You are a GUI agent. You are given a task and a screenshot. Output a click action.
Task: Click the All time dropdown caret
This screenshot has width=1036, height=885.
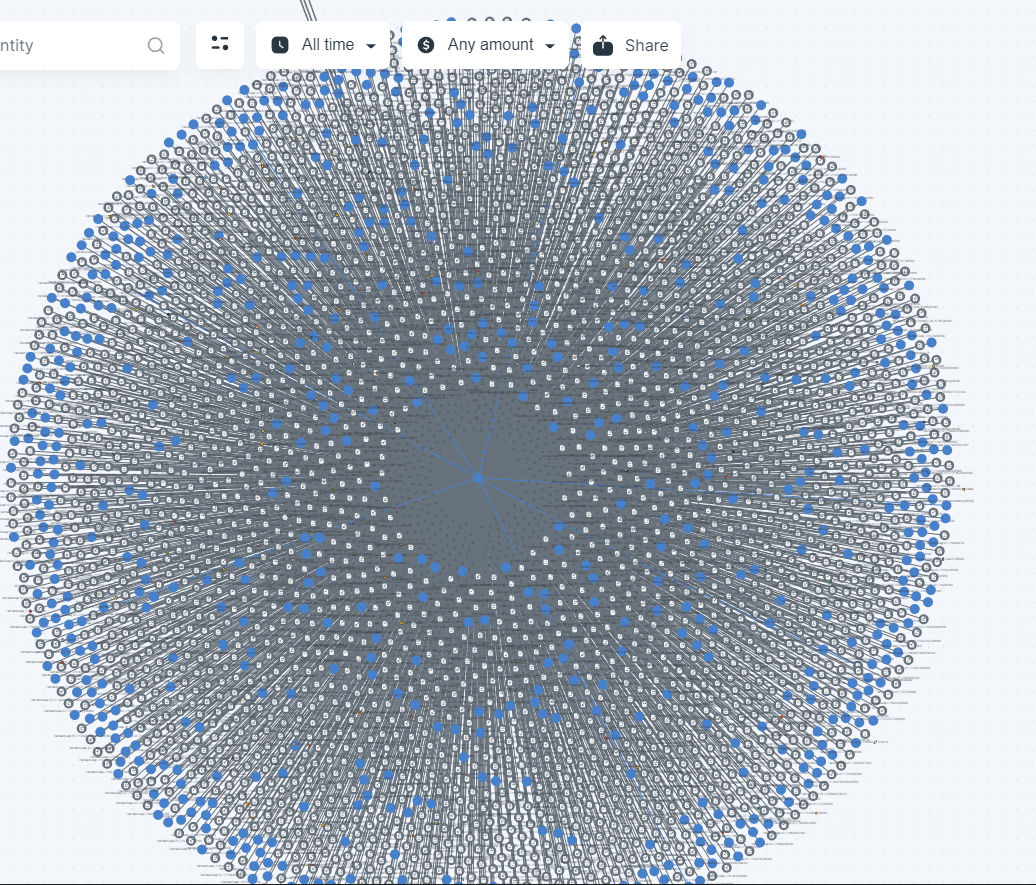pyautogui.click(x=371, y=46)
